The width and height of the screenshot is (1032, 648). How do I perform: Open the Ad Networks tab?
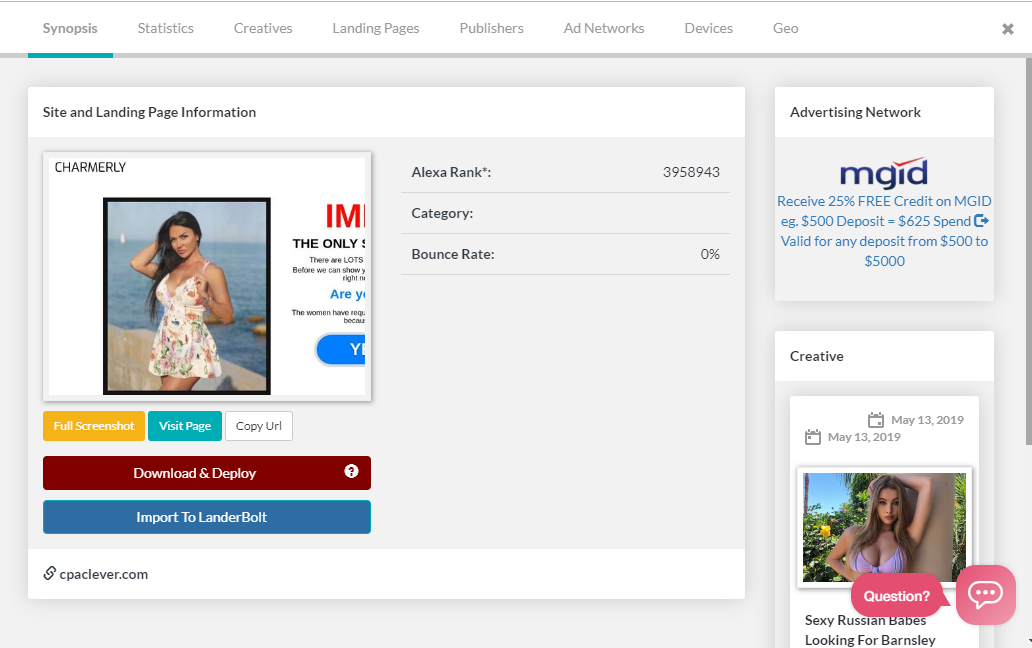pos(604,28)
